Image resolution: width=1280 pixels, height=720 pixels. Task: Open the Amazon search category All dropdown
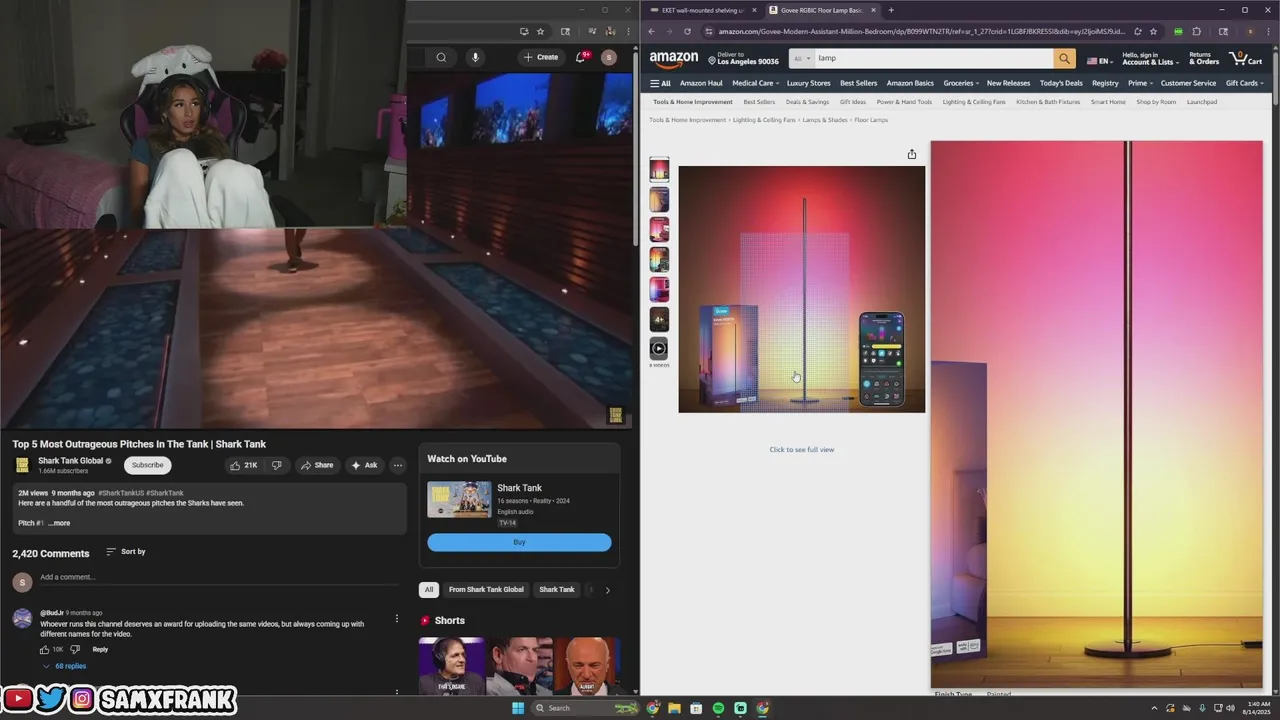point(801,58)
